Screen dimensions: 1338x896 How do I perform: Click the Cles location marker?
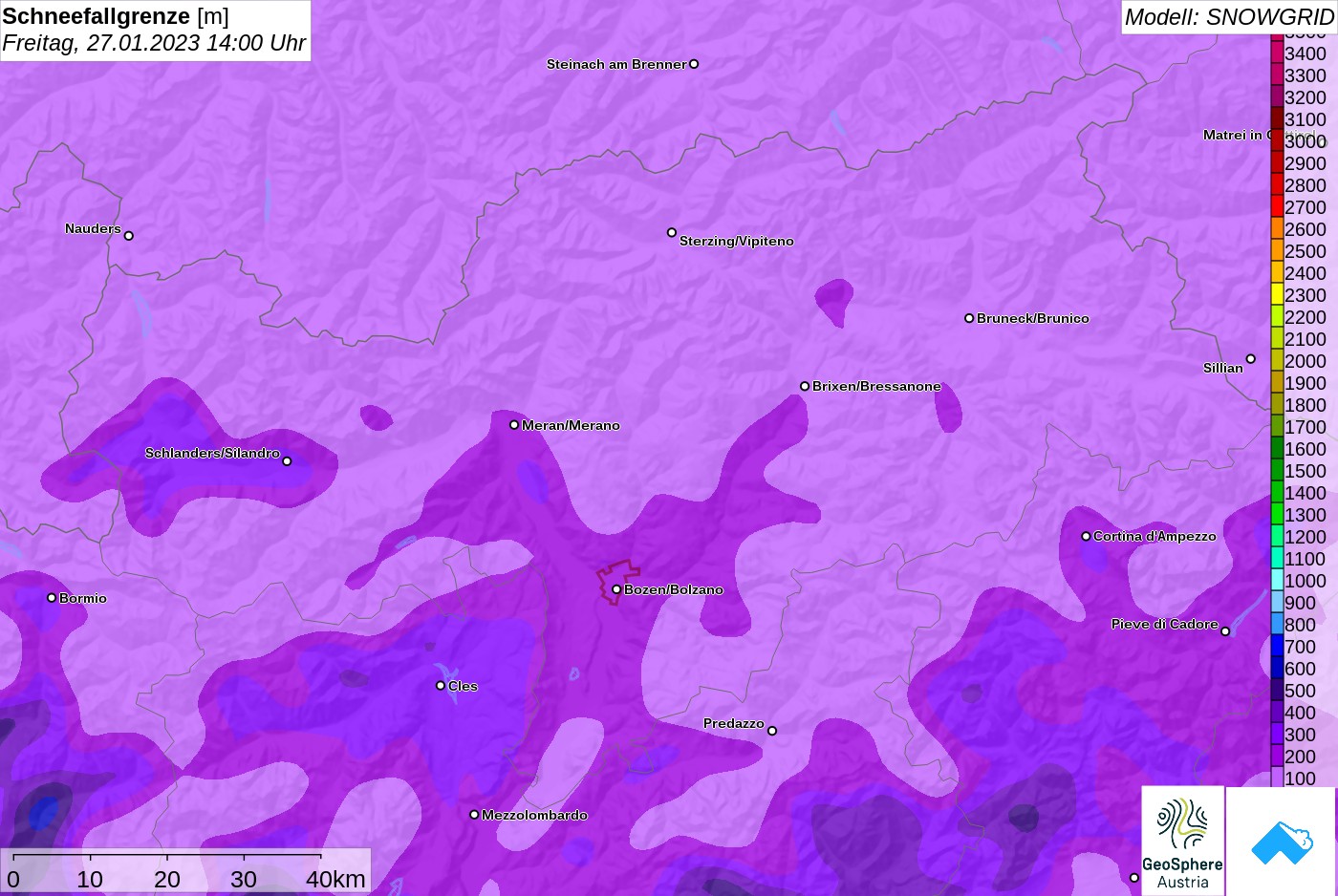[441, 685]
